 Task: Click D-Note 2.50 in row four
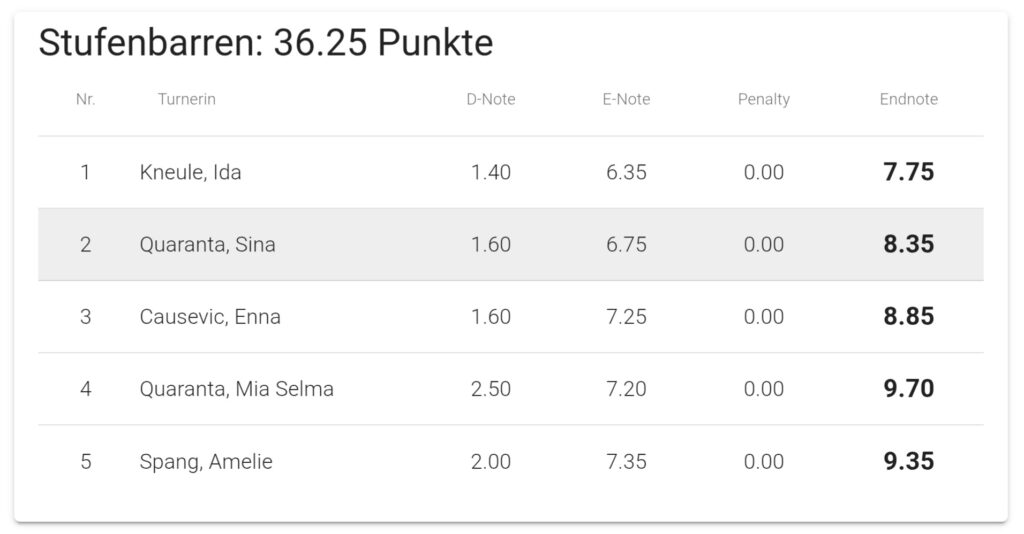point(490,389)
